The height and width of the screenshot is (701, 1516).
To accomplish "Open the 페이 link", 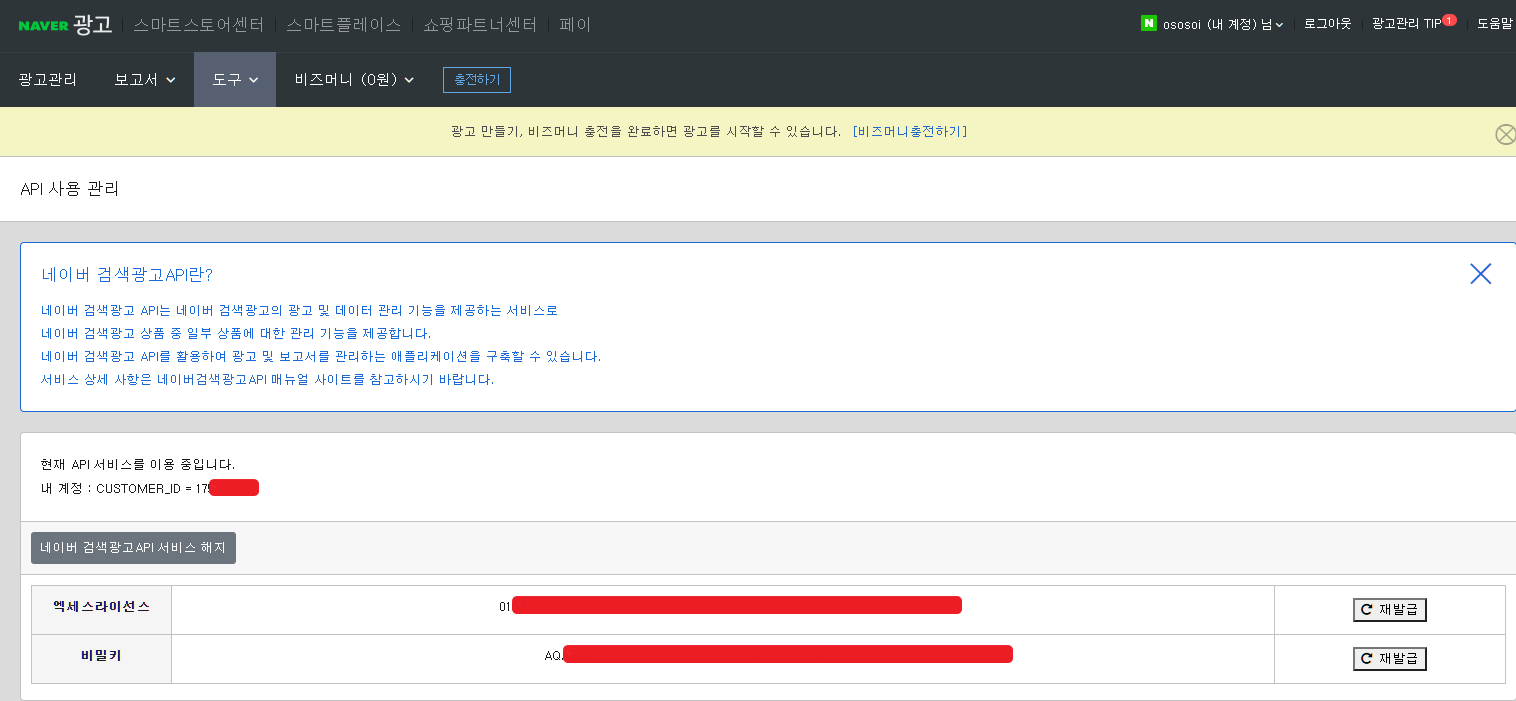I will pos(575,24).
